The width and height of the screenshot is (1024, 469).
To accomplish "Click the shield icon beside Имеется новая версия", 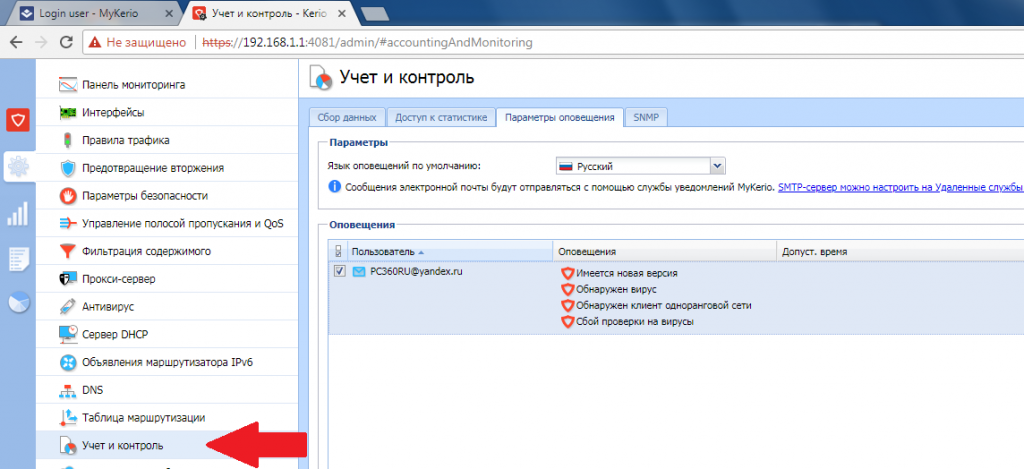I will pyautogui.click(x=567, y=274).
